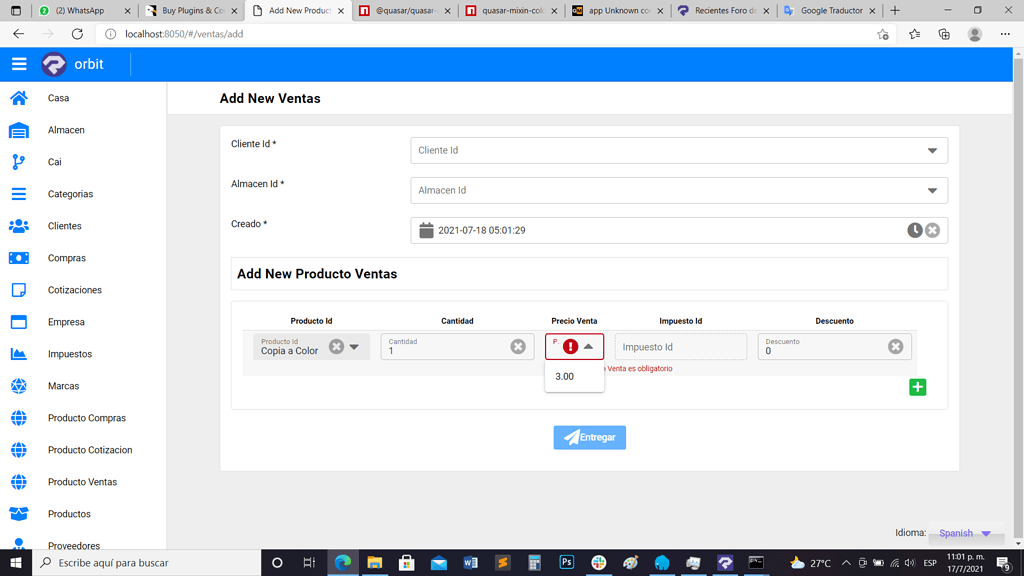
Task: Launch Photoshop from the taskbar
Action: 567,562
